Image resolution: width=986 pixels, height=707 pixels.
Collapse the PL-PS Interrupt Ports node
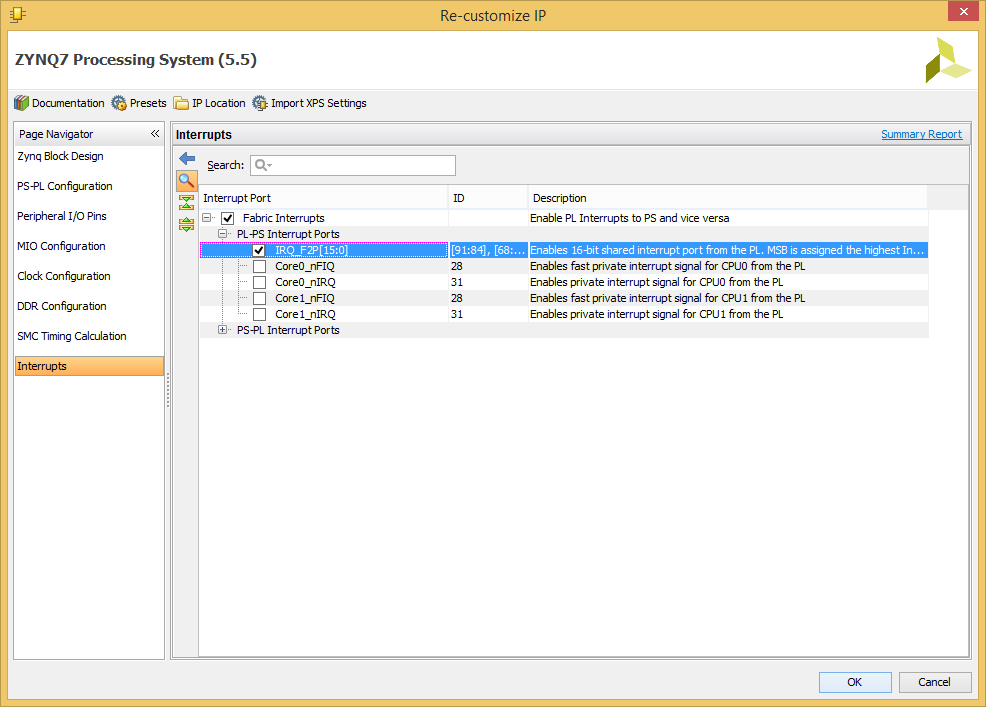[223, 234]
